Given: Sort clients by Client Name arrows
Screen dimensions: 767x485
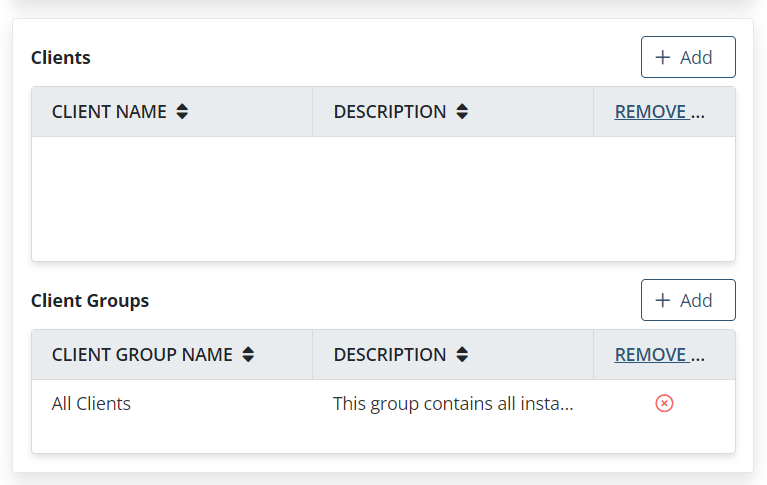Looking at the screenshot, I should [182, 112].
